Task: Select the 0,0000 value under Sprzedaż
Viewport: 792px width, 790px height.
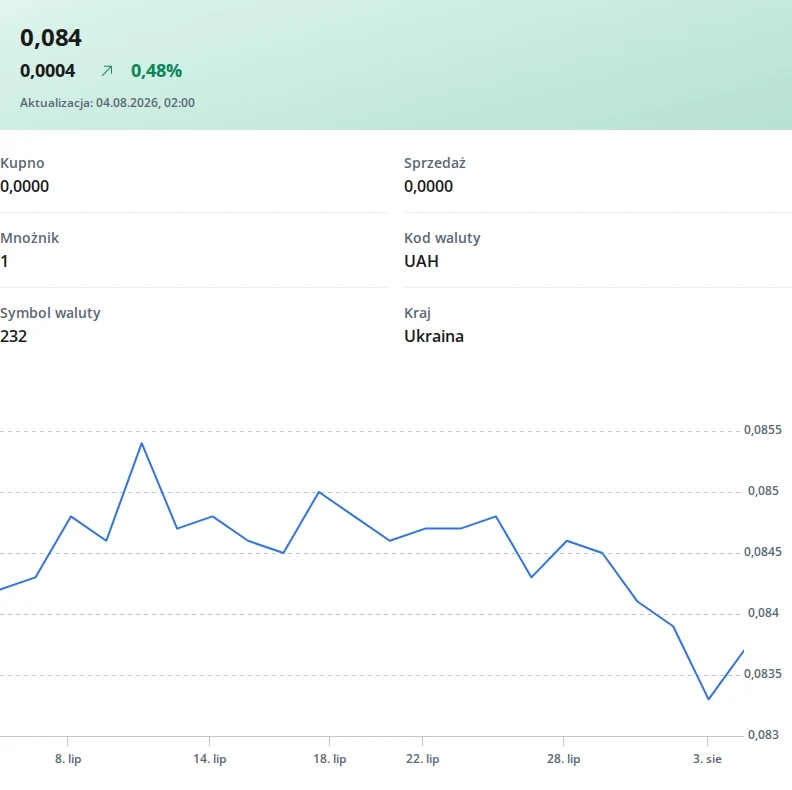Action: (428, 186)
